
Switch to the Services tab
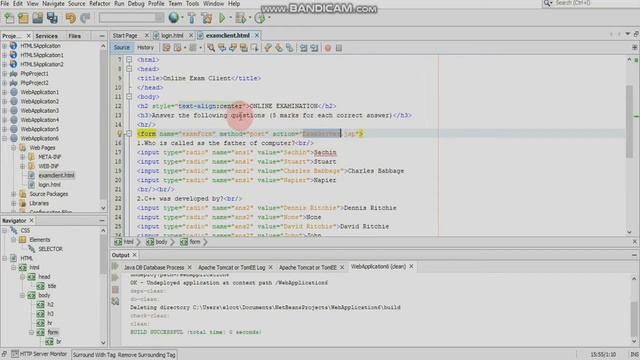pos(46,36)
